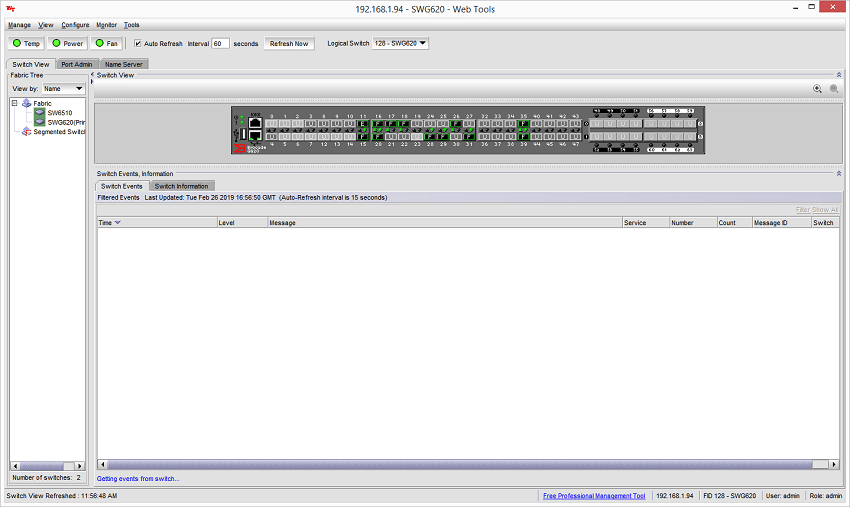Click the Refresh Now button
The image size is (850, 507).
coord(289,43)
